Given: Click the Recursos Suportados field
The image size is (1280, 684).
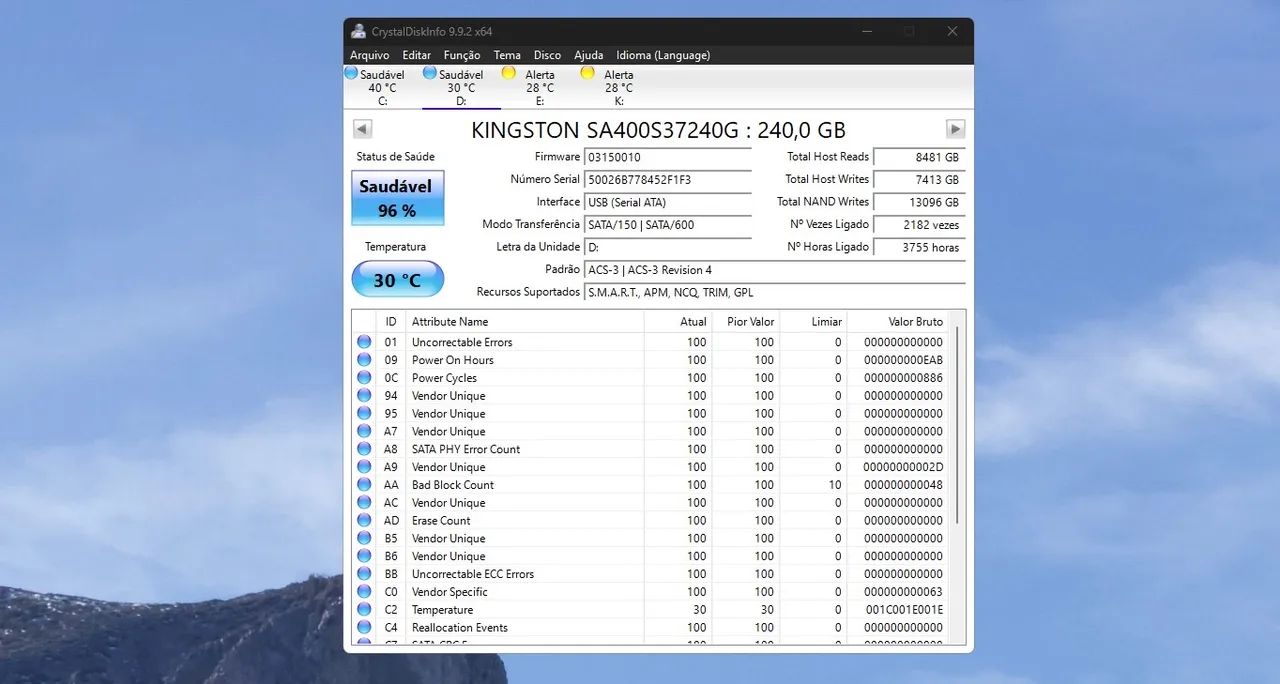Looking at the screenshot, I should [774, 293].
